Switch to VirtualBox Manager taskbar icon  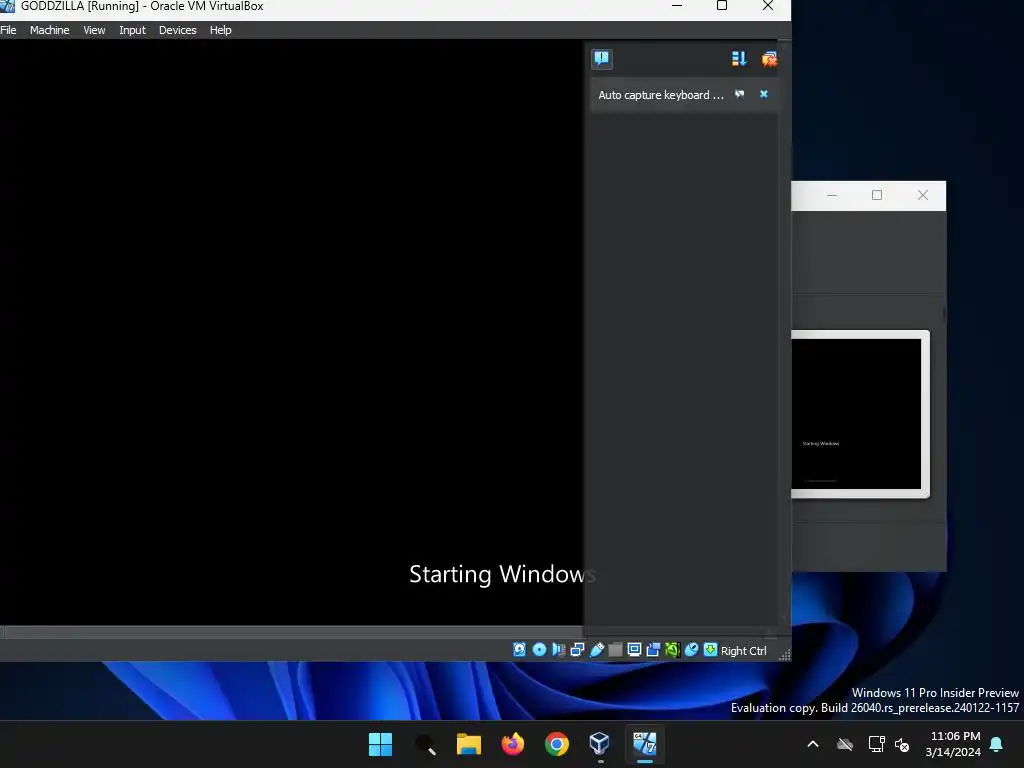coord(600,744)
